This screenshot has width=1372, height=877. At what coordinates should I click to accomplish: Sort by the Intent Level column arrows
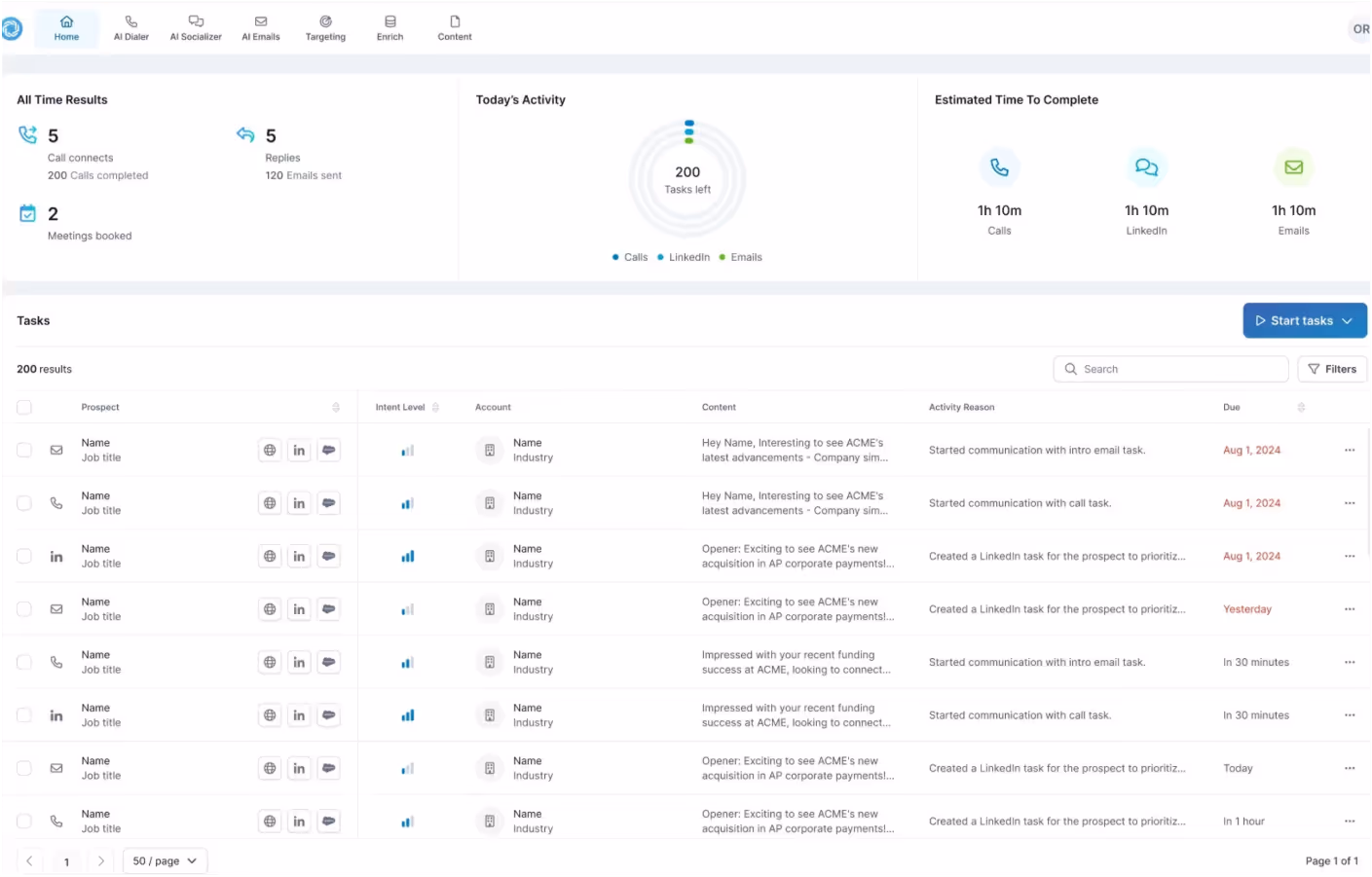pyautogui.click(x=435, y=407)
